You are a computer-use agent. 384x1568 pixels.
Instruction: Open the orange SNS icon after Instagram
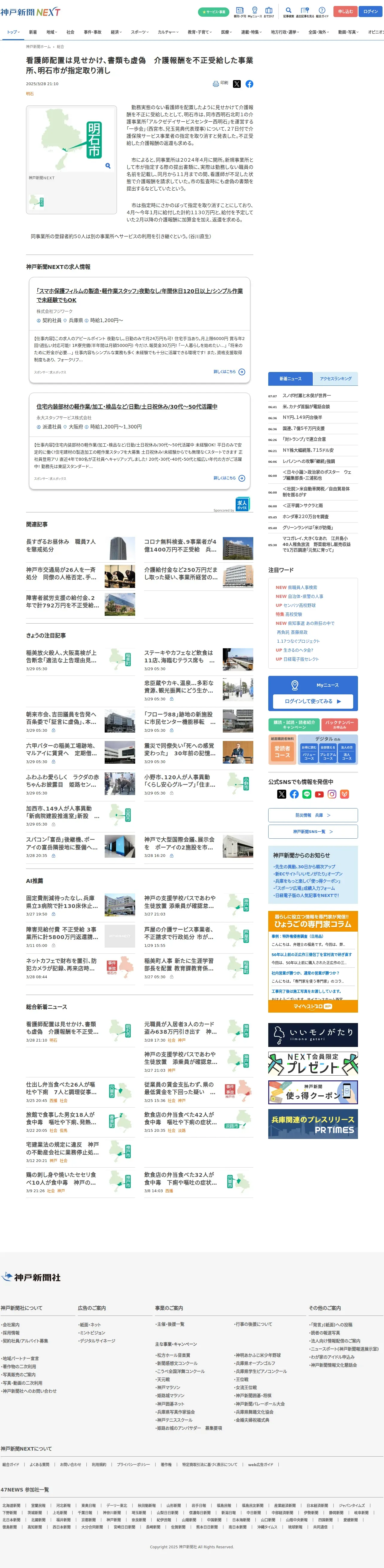[x=345, y=794]
